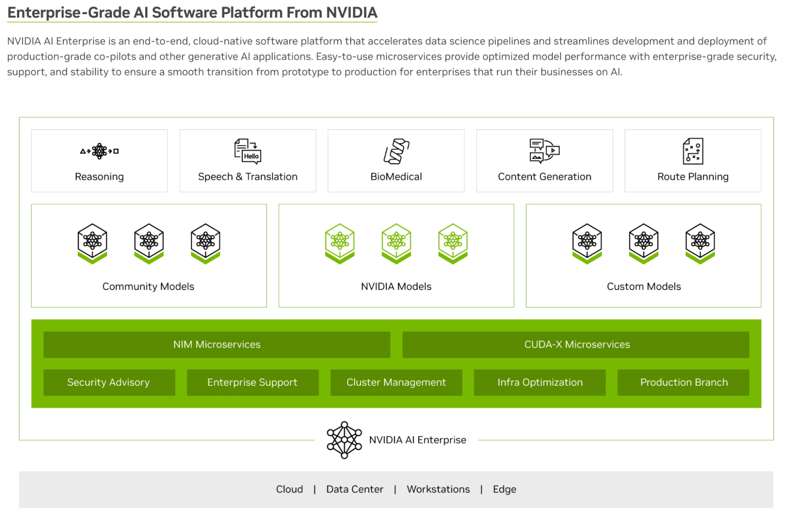The image size is (789, 521).
Task: Select the last green NVIDIA Models icon
Action: point(453,244)
